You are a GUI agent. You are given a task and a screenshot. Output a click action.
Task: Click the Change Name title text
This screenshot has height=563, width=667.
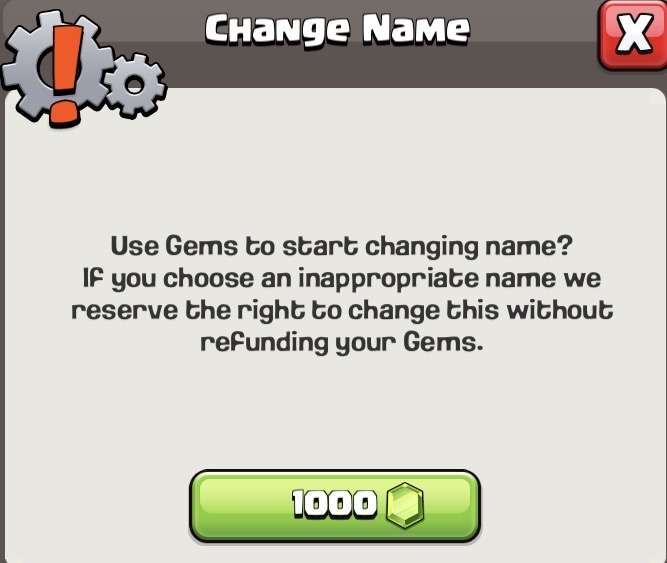pos(337,29)
